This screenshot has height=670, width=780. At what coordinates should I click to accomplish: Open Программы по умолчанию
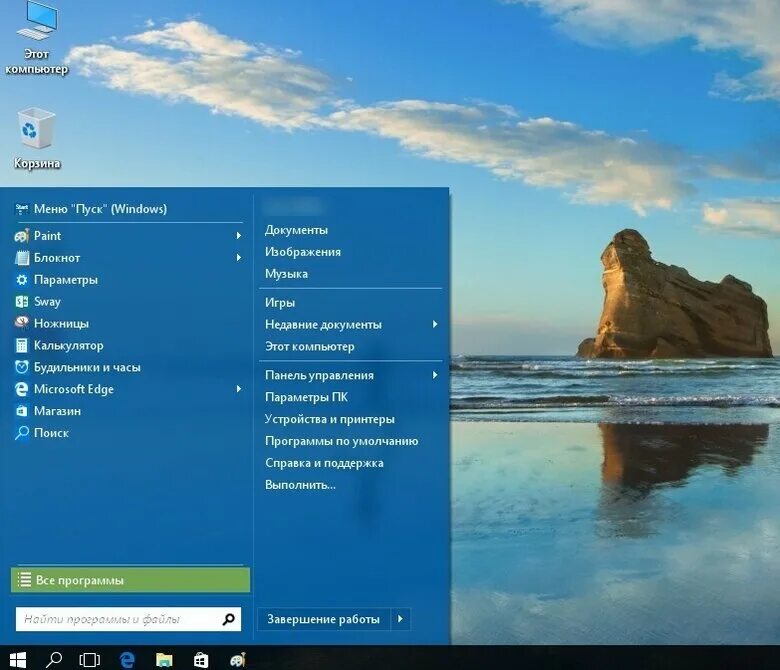[x=341, y=441]
